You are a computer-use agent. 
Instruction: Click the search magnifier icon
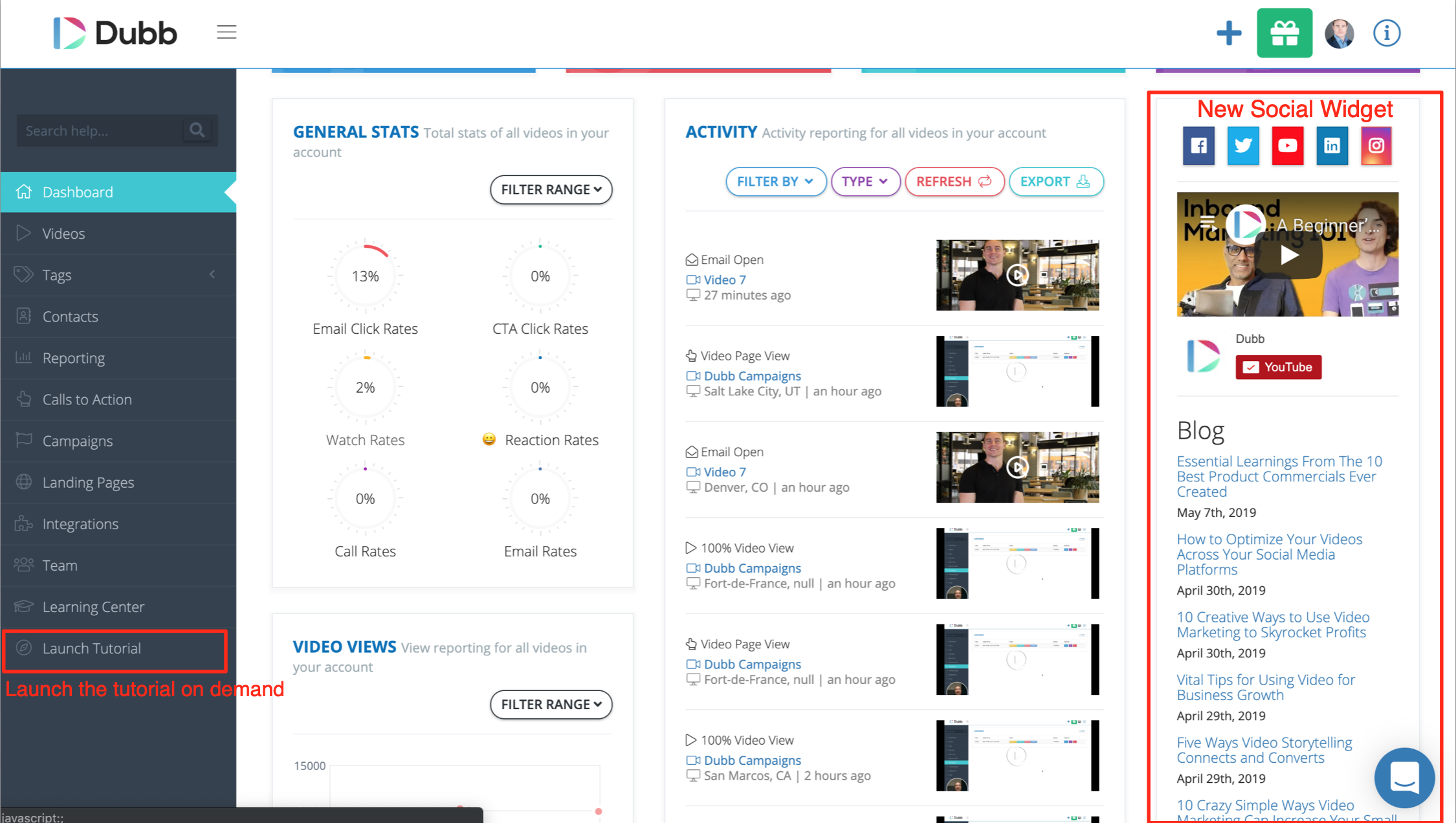tap(197, 130)
